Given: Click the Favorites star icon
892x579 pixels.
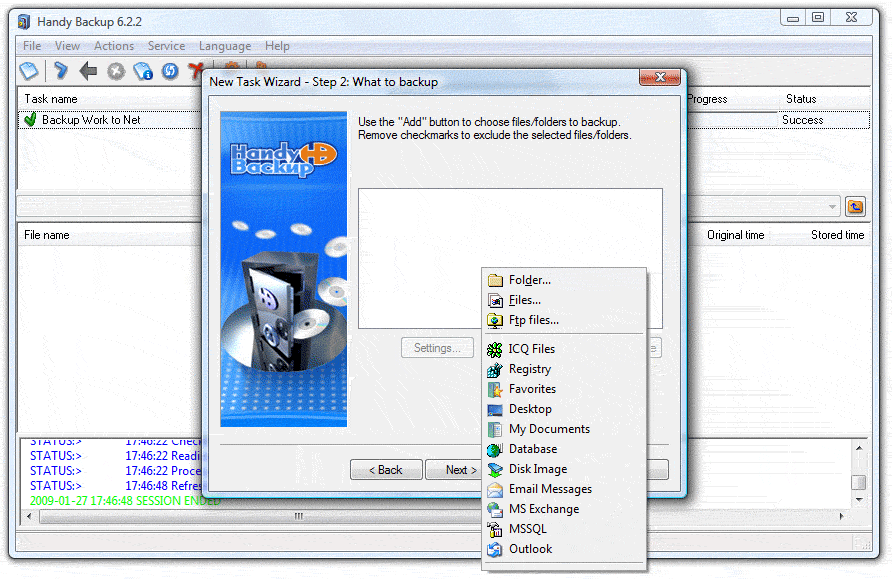Looking at the screenshot, I should (x=495, y=389).
